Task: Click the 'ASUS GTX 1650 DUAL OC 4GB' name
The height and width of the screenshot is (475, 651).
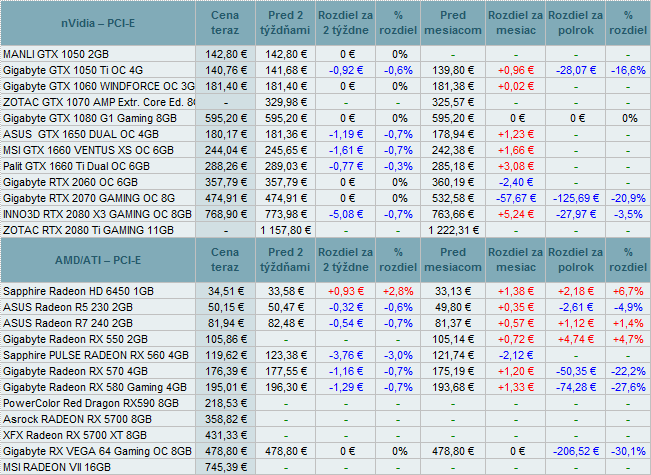Action: pyautogui.click(x=81, y=135)
